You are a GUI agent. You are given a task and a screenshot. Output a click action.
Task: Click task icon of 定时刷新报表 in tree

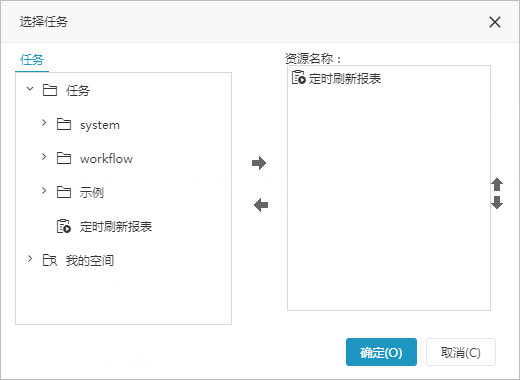64,226
